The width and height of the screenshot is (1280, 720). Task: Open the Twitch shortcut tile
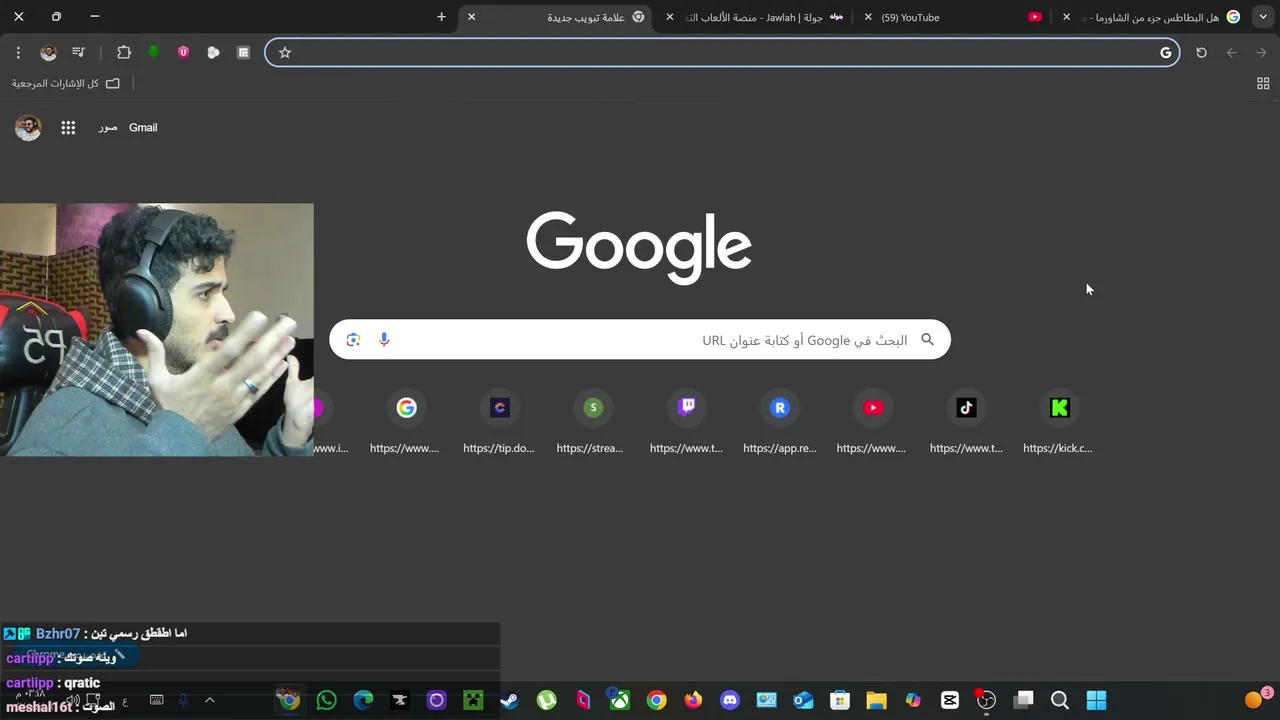point(686,423)
